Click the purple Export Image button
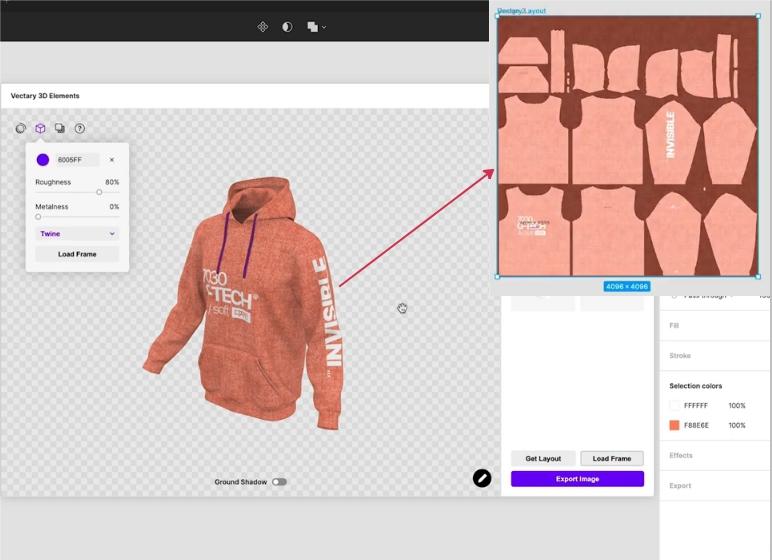This screenshot has width=772, height=560. click(577, 479)
